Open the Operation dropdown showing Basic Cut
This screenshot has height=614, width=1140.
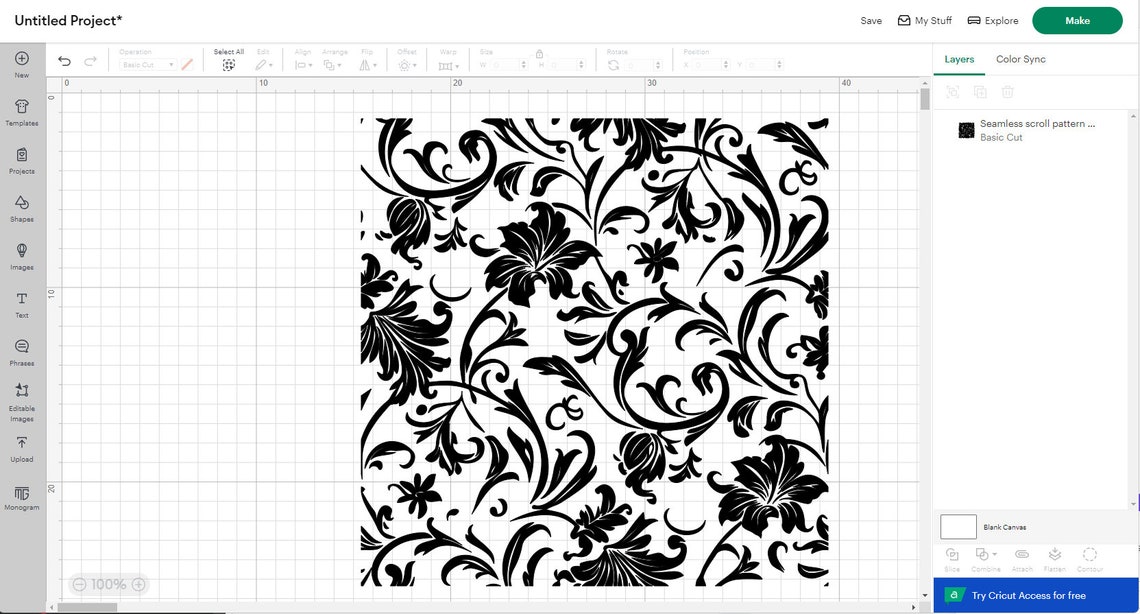pyautogui.click(x=147, y=63)
